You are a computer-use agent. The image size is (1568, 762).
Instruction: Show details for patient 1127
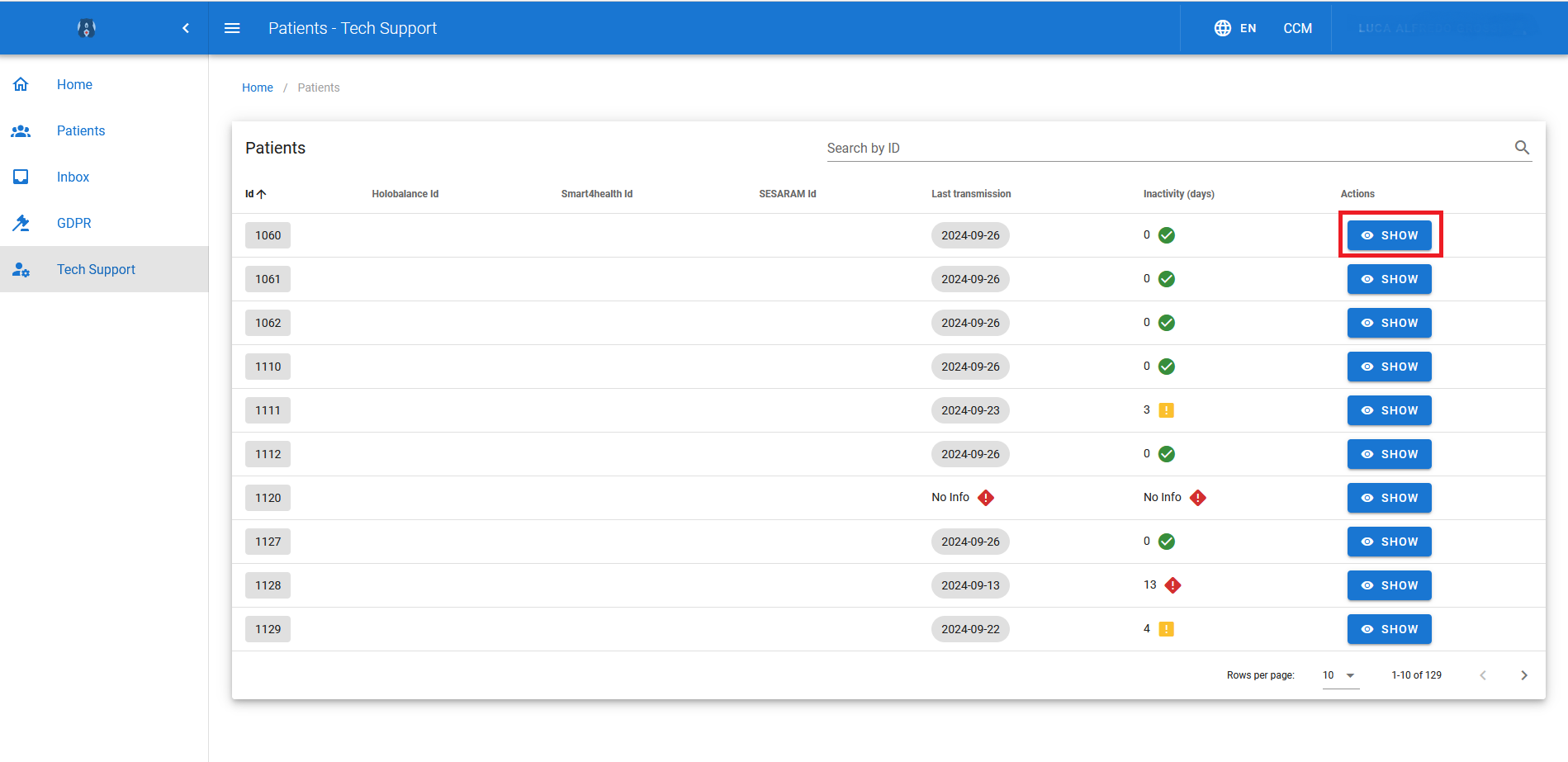coord(1390,542)
